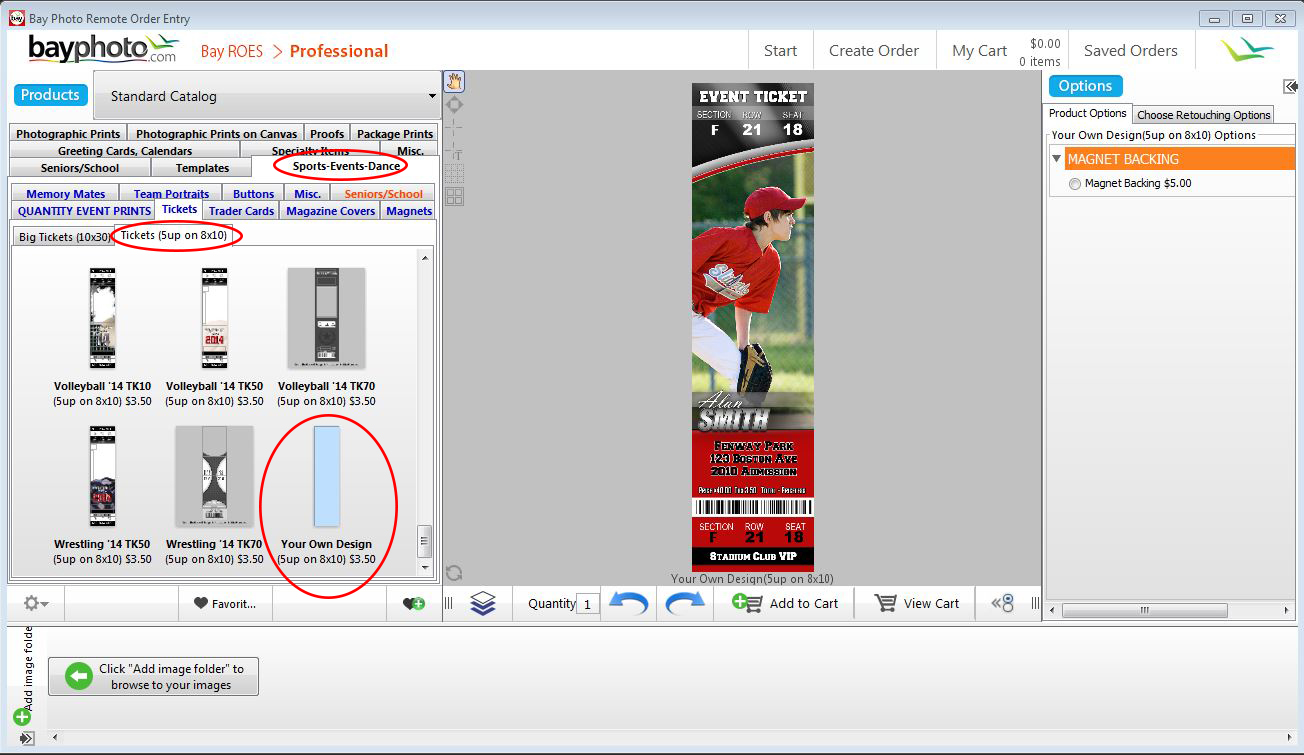Open the Big Tickets (10x30) tab
Image resolution: width=1304 pixels, height=755 pixels.
62,237
